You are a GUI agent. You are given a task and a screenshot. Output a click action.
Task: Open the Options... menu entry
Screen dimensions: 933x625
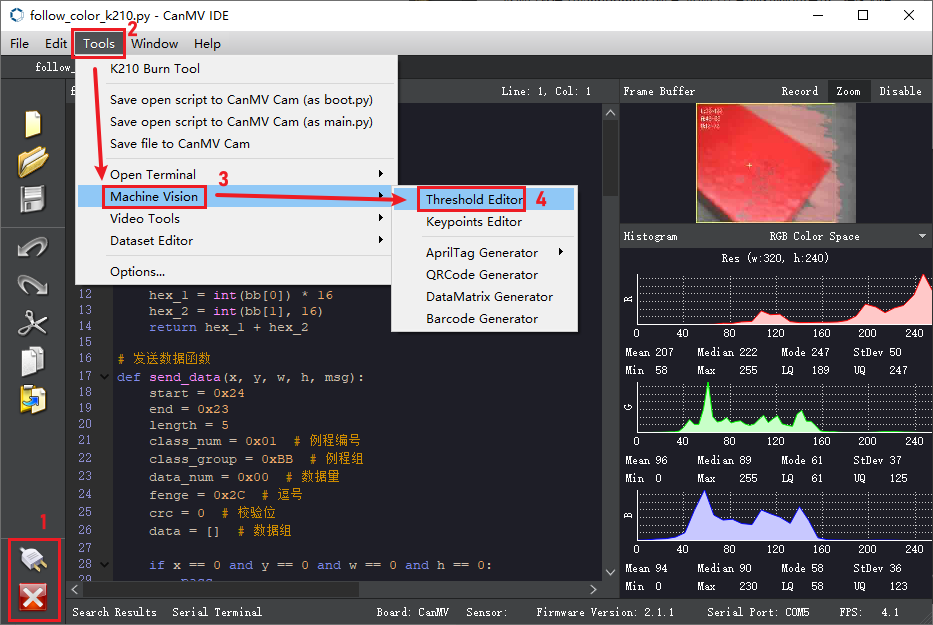pos(236,271)
